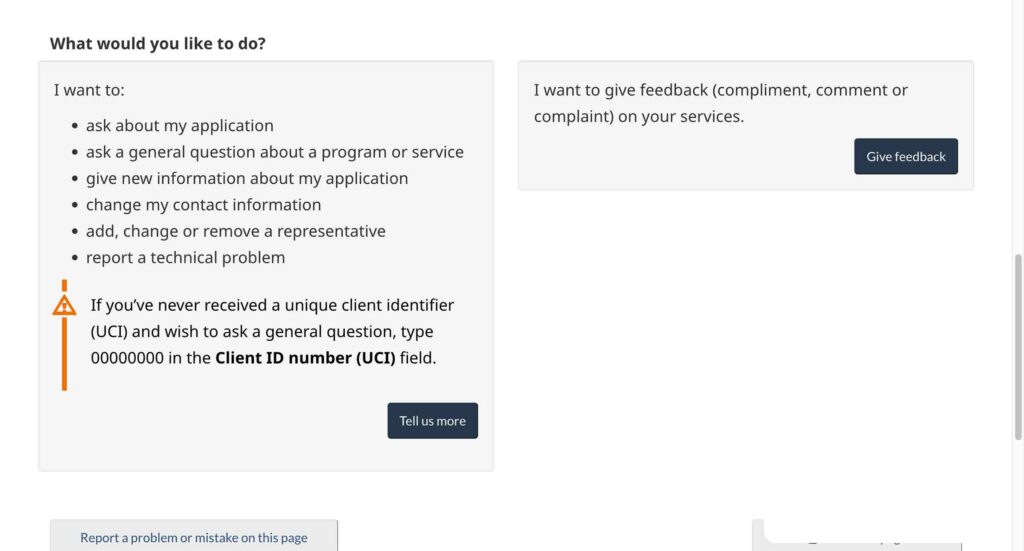Click the "What would you like to do?" heading
Image resolution: width=1024 pixels, height=551 pixels.
[158, 44]
